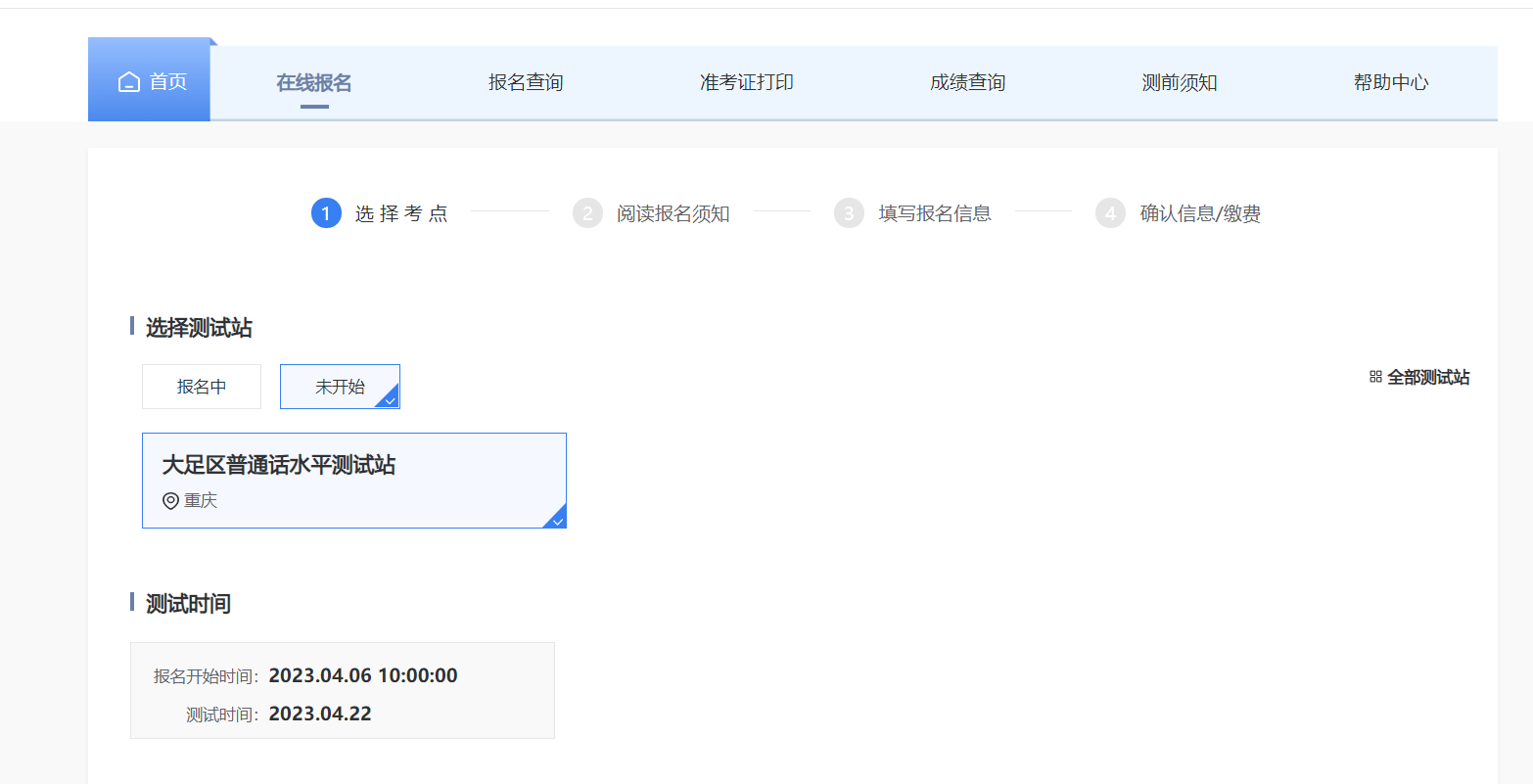Open 成绩查询 in navigation bar
Screen dimensions: 1533x784
pyautogui.click(x=968, y=83)
